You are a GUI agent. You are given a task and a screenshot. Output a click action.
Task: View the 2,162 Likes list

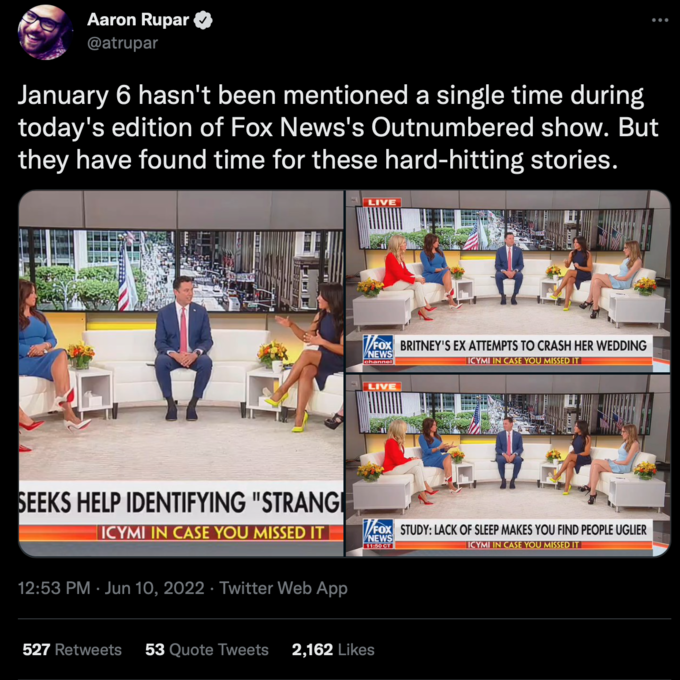pyautogui.click(x=333, y=650)
